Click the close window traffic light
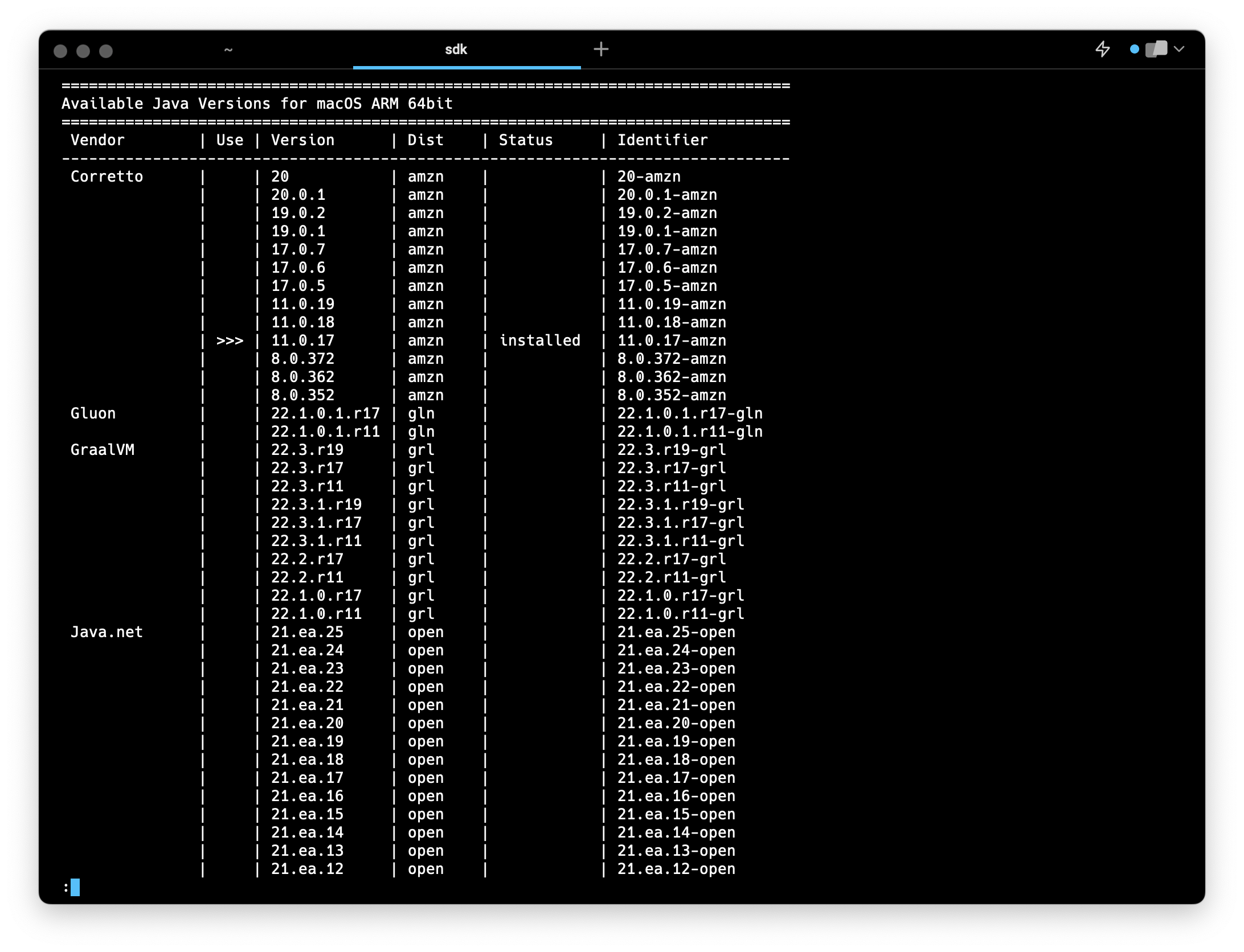The height and width of the screenshot is (952, 1244). point(60,51)
